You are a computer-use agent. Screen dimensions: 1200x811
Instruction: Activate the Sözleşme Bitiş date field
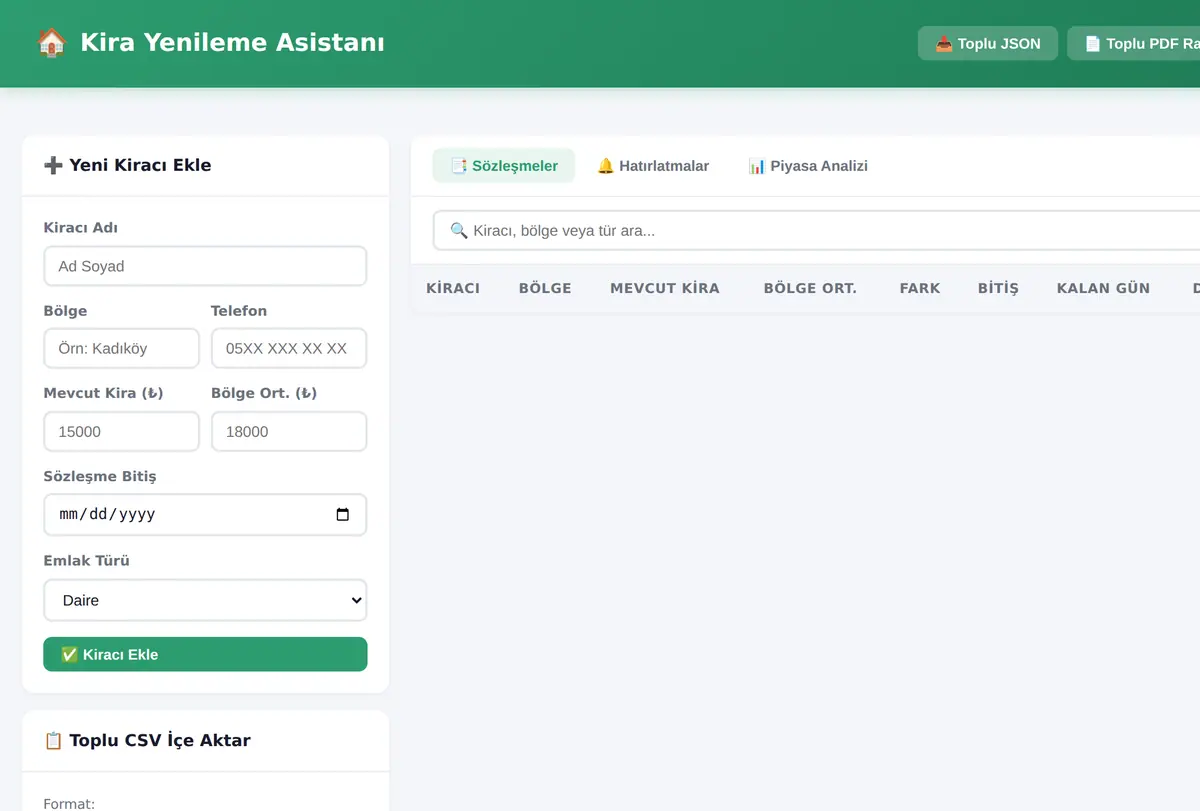205,514
